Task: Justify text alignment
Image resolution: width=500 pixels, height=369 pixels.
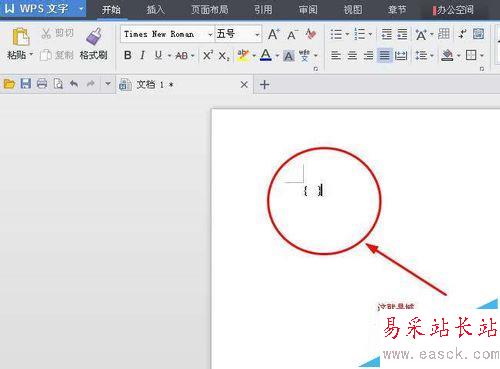Action: [384, 55]
